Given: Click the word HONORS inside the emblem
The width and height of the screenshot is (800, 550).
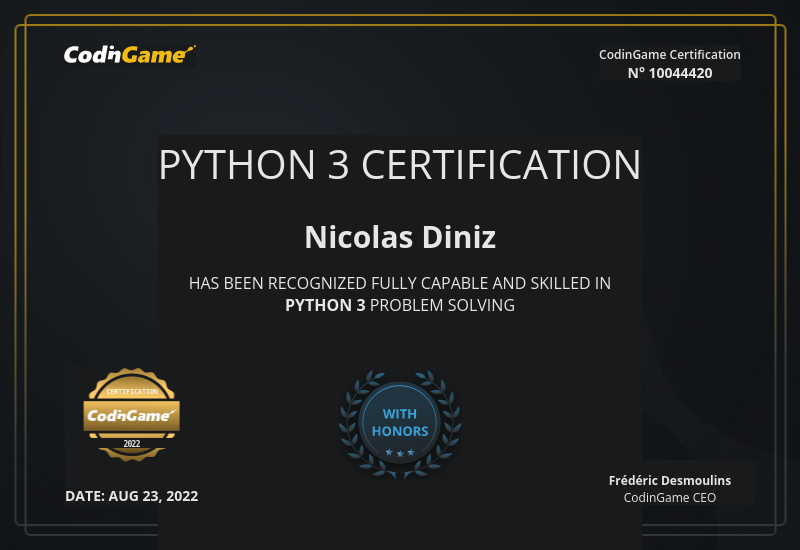Looking at the screenshot, I should [x=400, y=431].
